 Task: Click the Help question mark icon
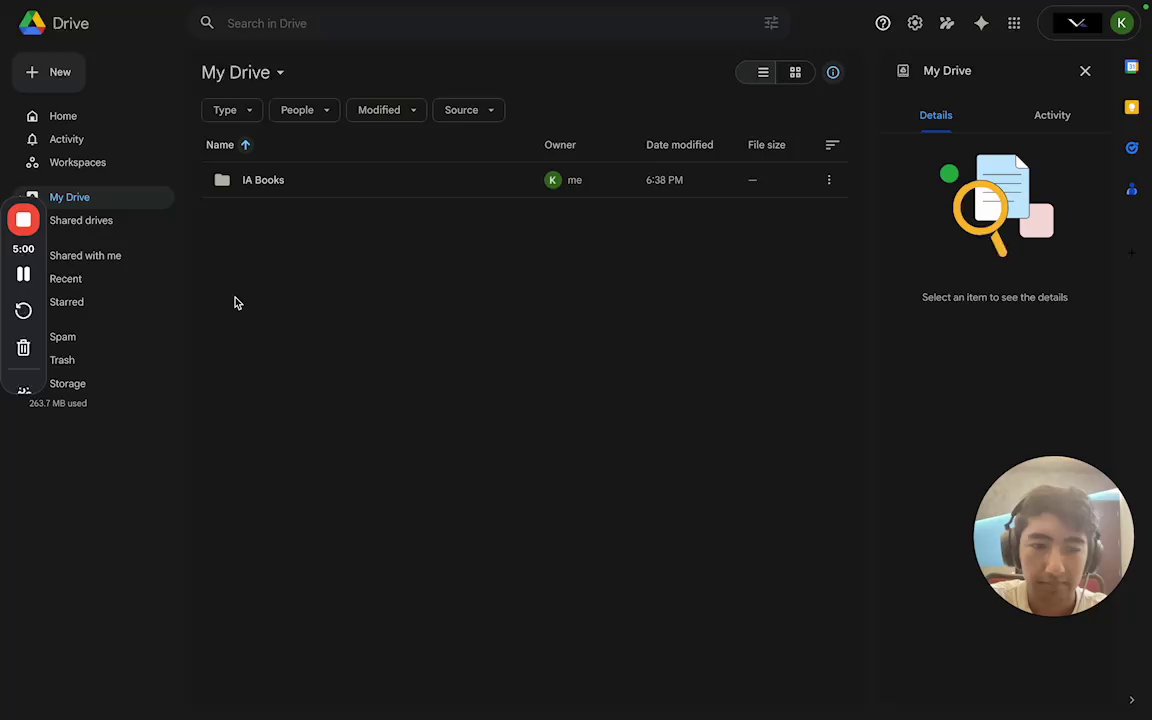[x=883, y=23]
